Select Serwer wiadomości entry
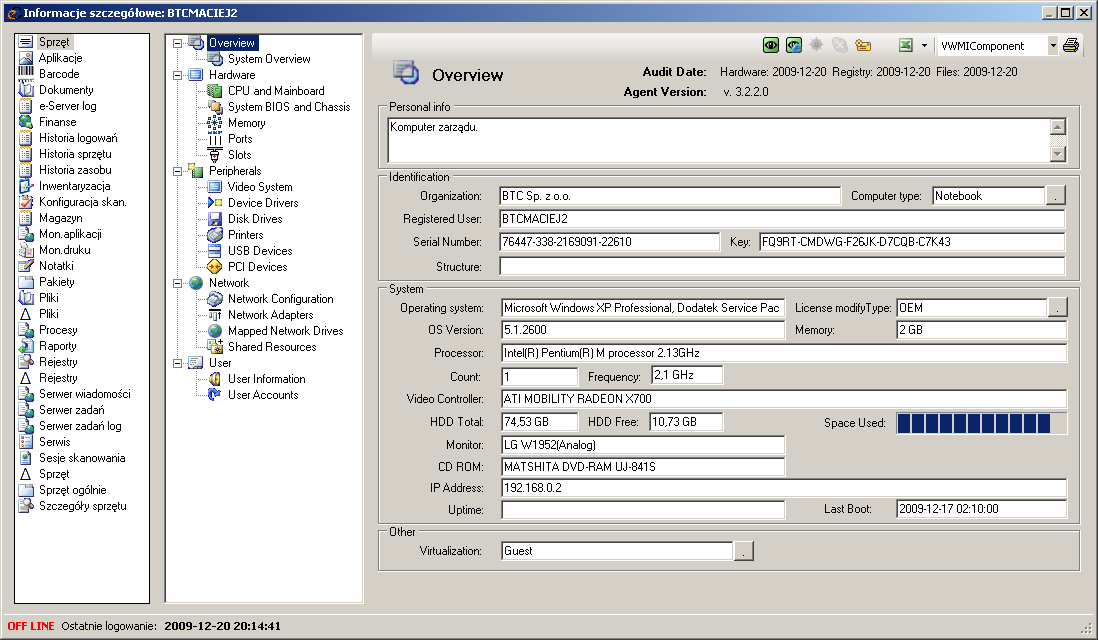 point(85,394)
